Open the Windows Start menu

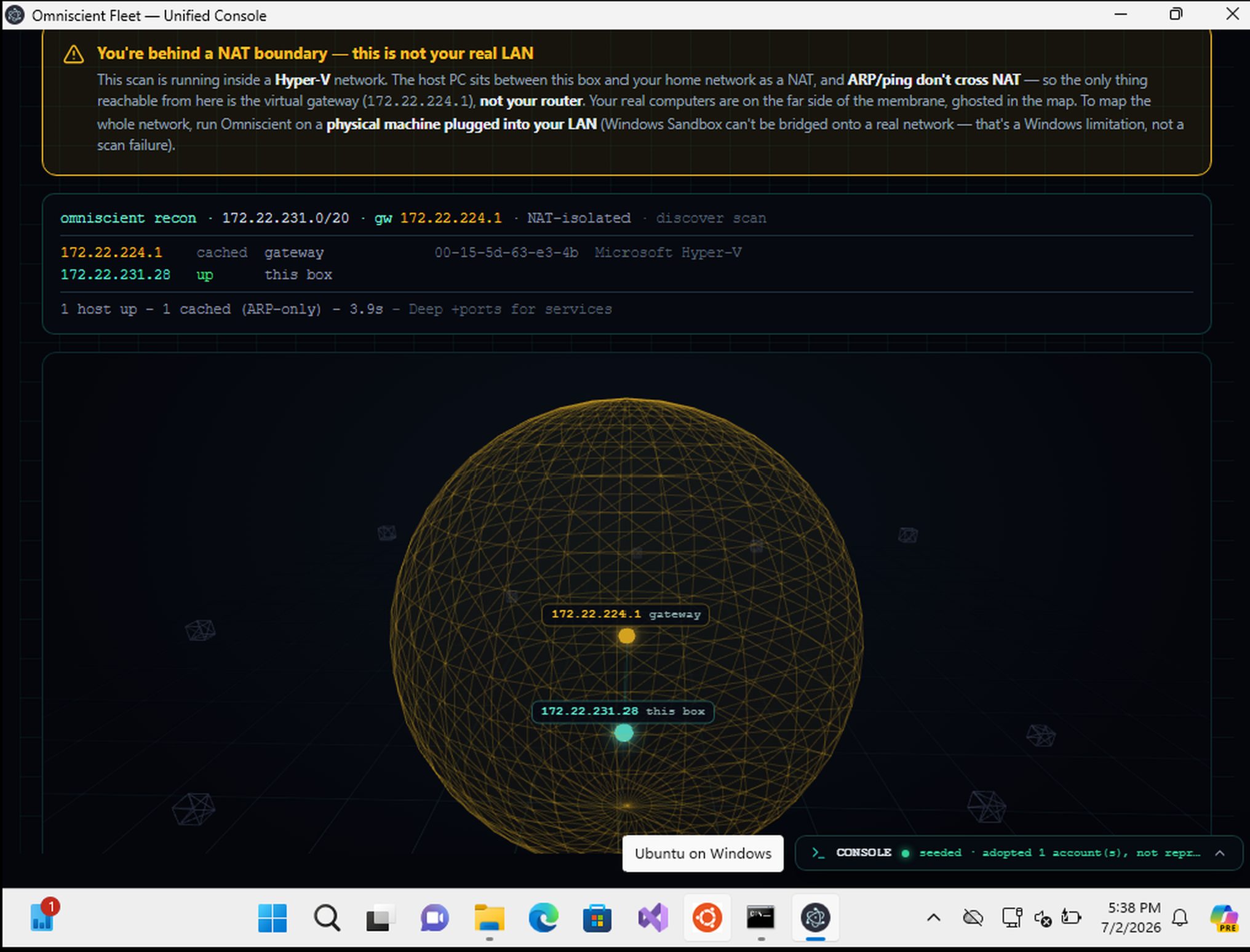click(272, 918)
